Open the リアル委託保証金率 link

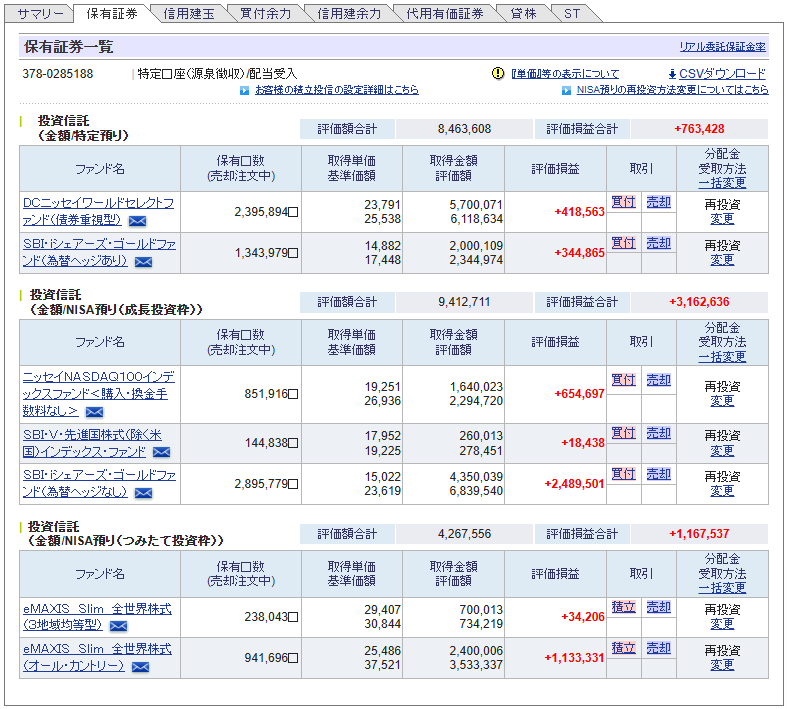pyautogui.click(x=722, y=47)
